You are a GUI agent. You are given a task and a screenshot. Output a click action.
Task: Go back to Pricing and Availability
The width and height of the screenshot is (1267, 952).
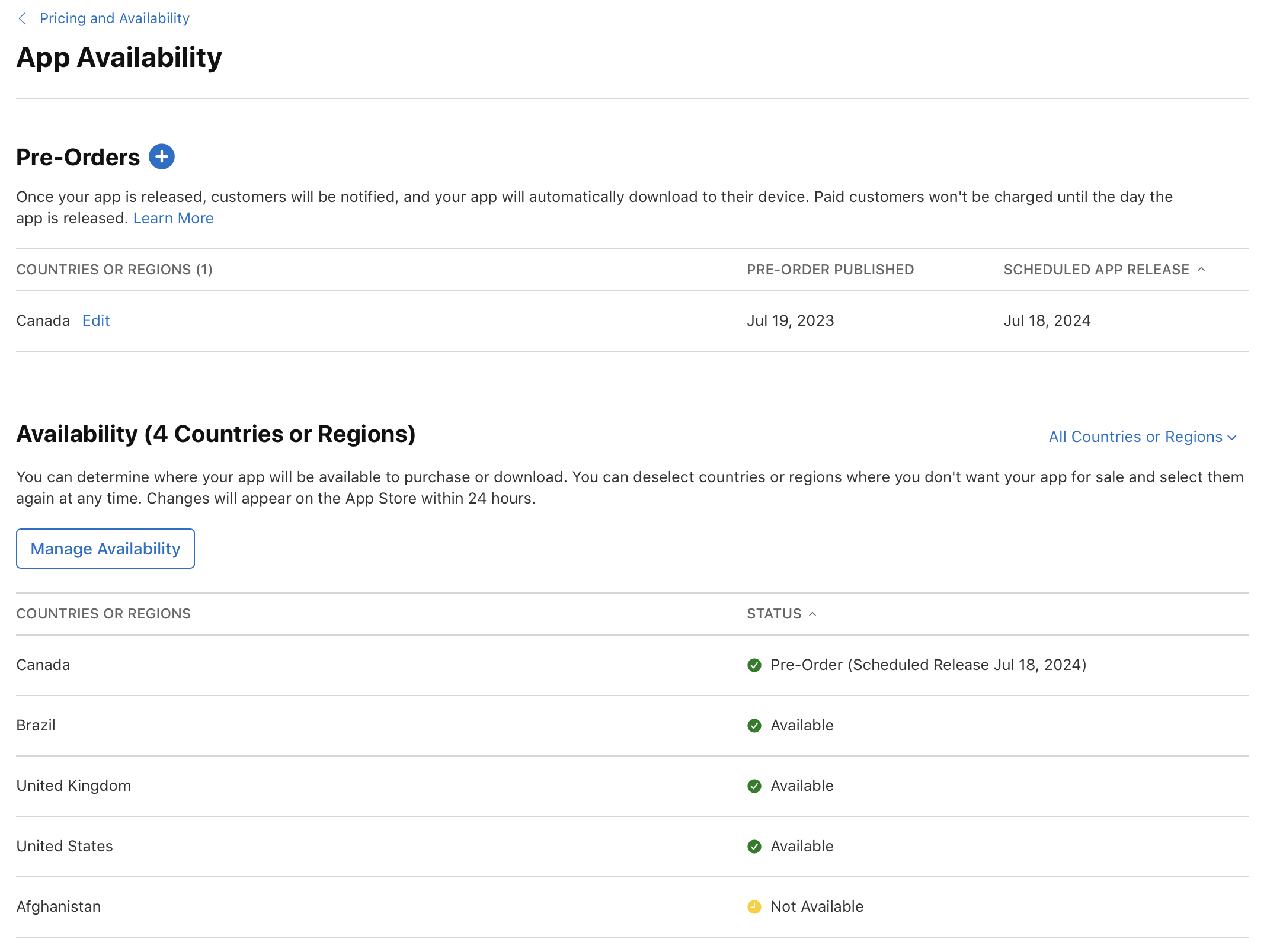pos(114,18)
